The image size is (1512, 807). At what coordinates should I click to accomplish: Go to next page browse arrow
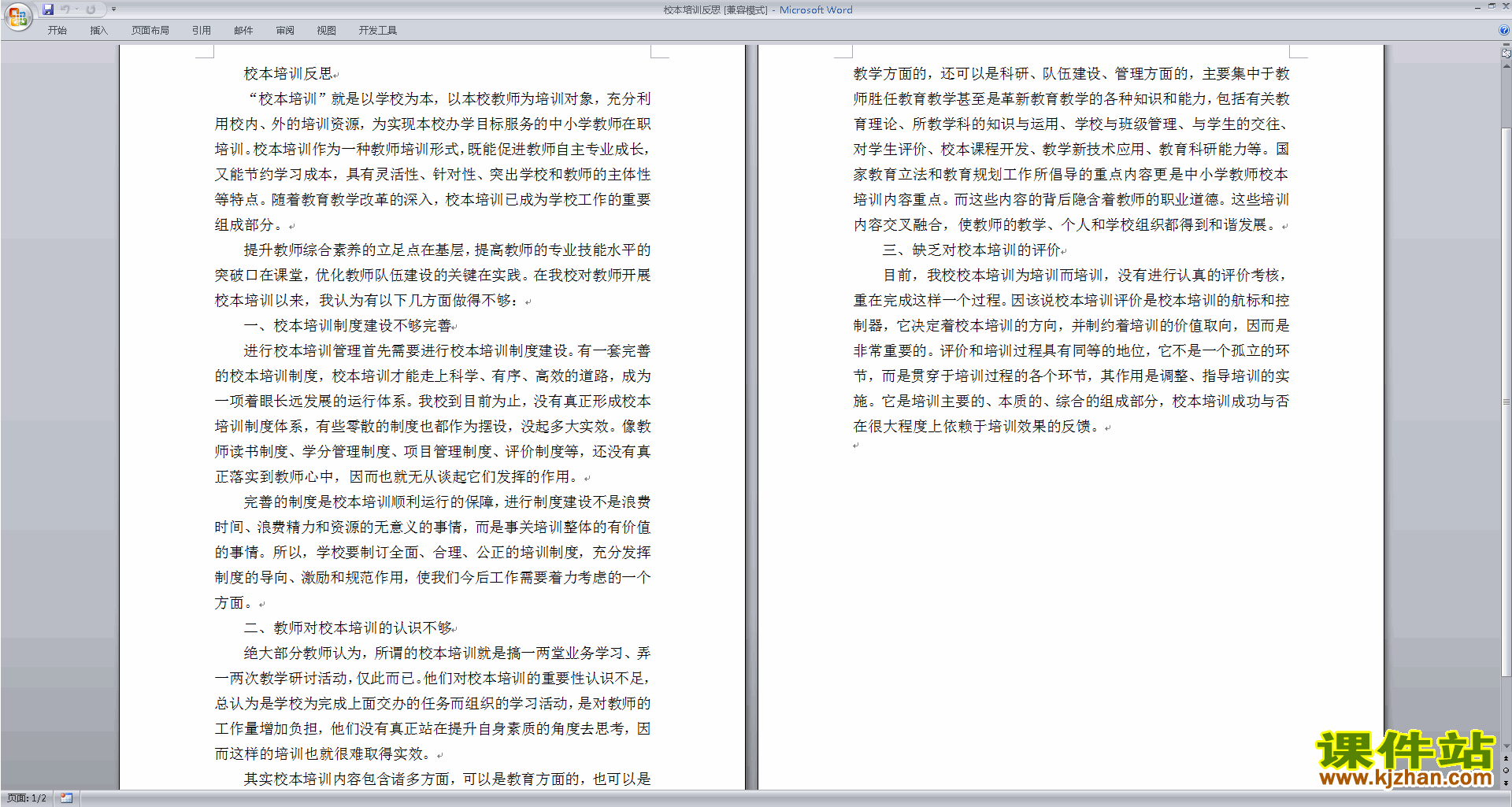(x=1506, y=783)
